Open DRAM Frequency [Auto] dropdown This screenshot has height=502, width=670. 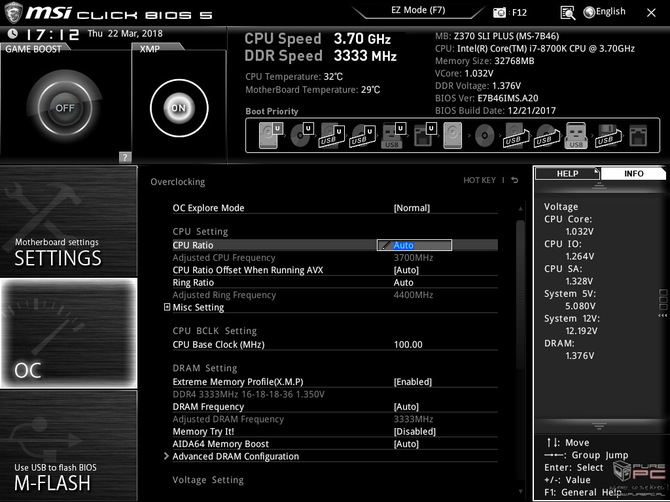tap(406, 406)
